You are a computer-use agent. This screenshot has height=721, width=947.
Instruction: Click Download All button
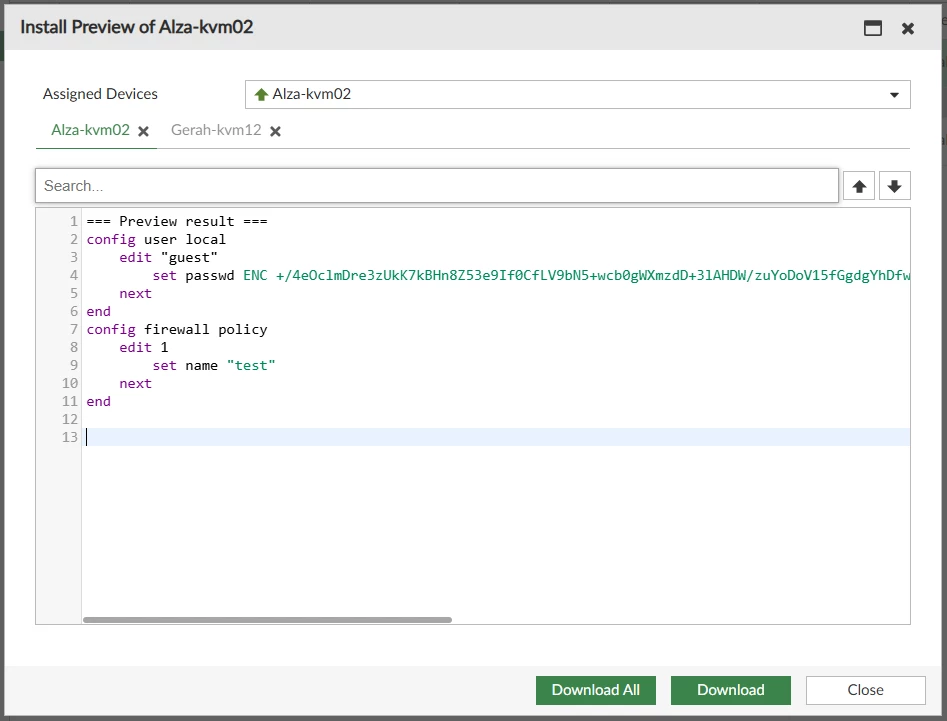coord(595,690)
